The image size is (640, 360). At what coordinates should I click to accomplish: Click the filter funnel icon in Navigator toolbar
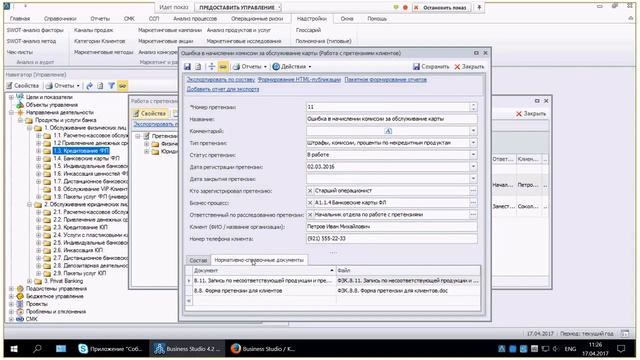[111, 86]
